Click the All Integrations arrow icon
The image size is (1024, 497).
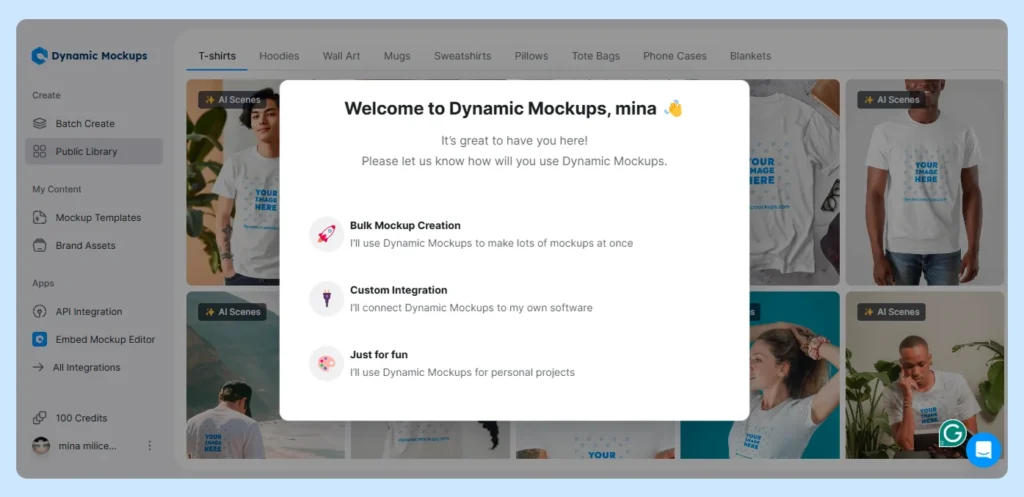point(38,367)
